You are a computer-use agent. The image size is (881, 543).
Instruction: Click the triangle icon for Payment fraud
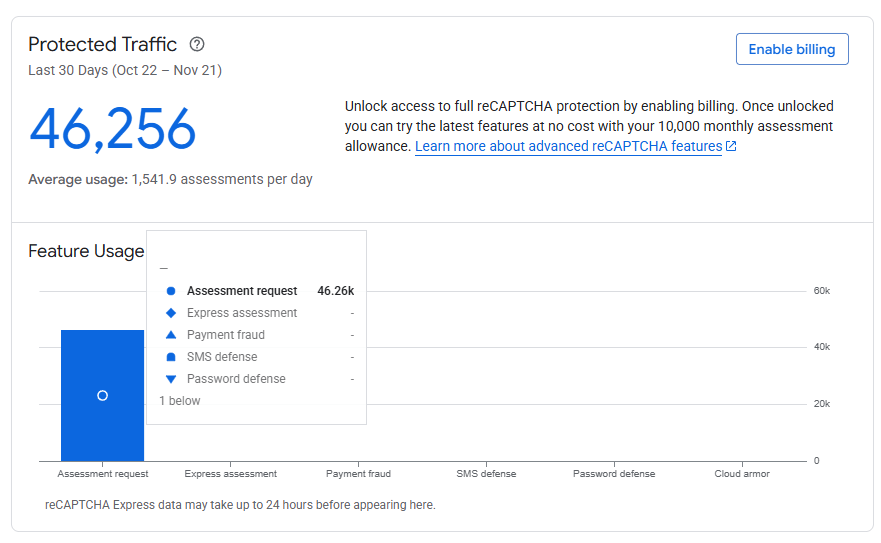[x=171, y=334]
